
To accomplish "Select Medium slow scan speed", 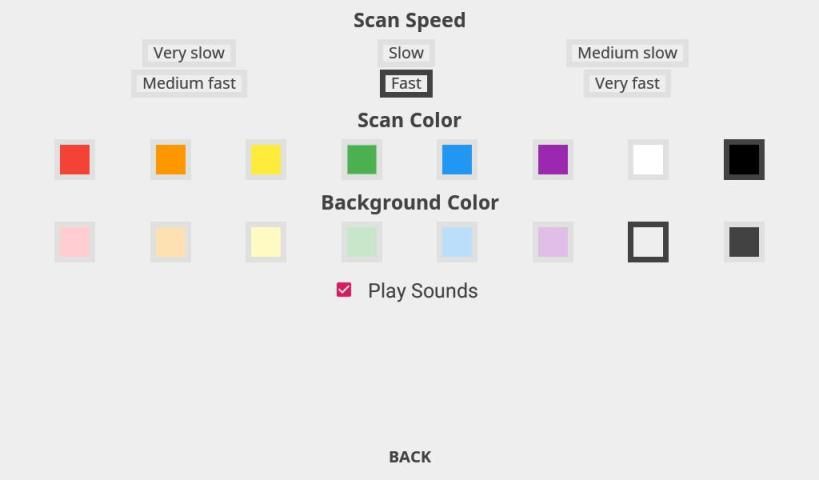I will (627, 53).
